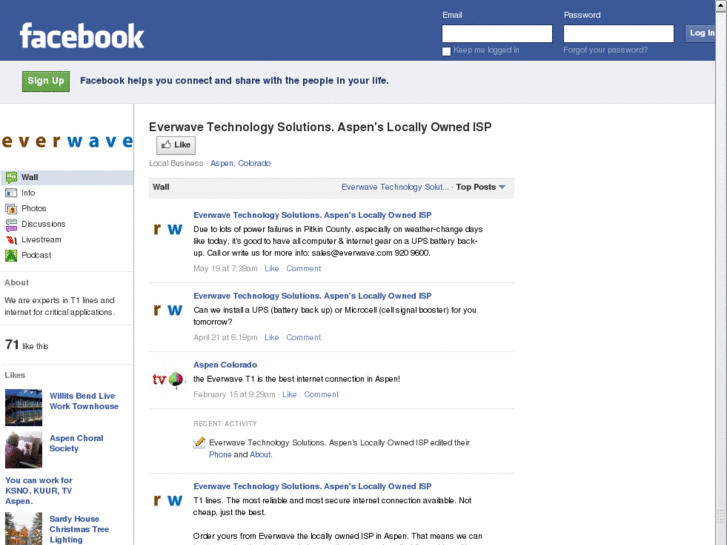Viewport: 727px width, 545px height.
Task: Click the Like button under page title
Action: point(175,145)
